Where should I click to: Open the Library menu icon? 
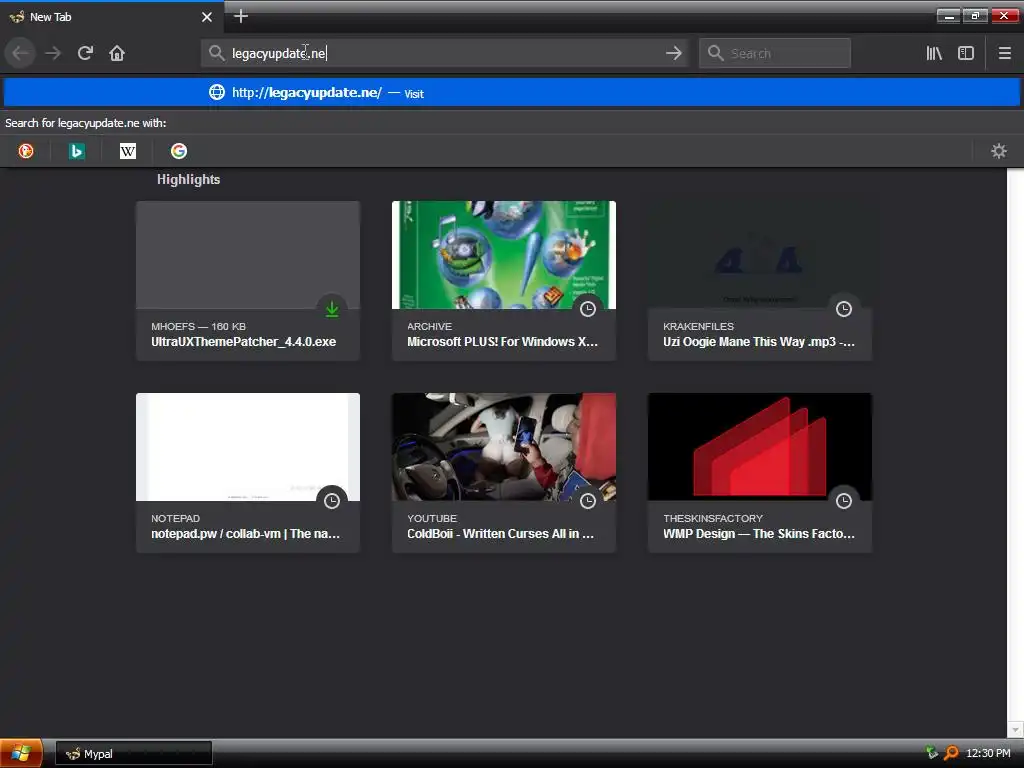934,53
